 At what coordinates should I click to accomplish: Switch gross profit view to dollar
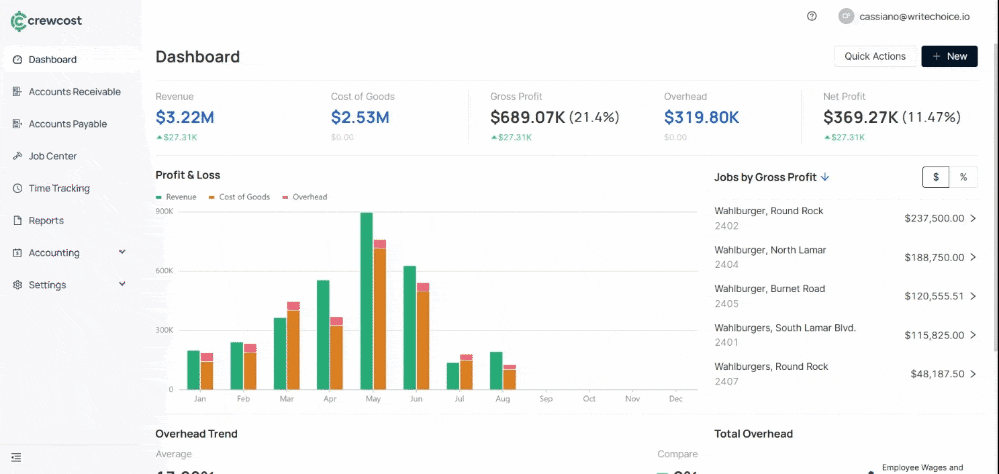(935, 177)
